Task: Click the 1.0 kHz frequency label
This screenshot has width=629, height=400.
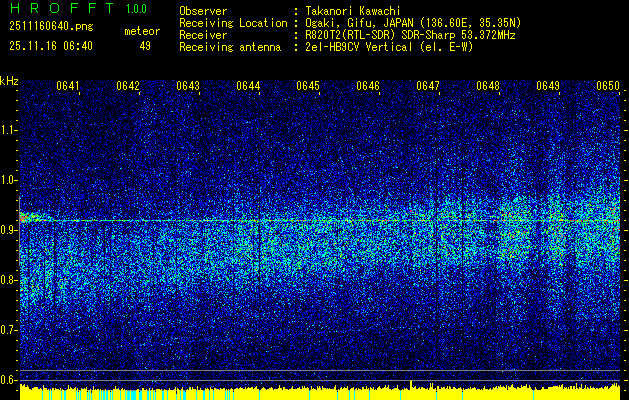Action: 8,180
